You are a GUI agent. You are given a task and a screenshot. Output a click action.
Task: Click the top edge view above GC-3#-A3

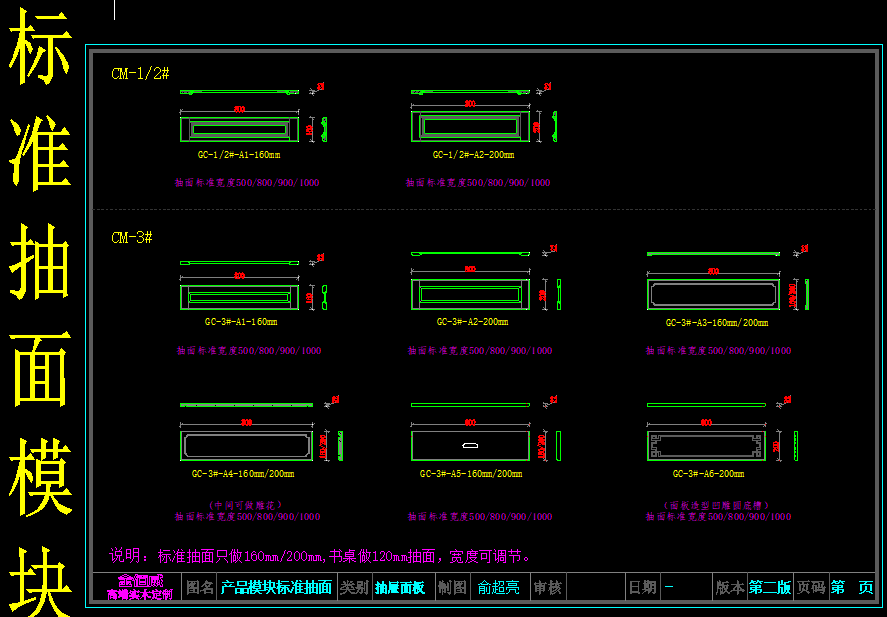point(713,254)
